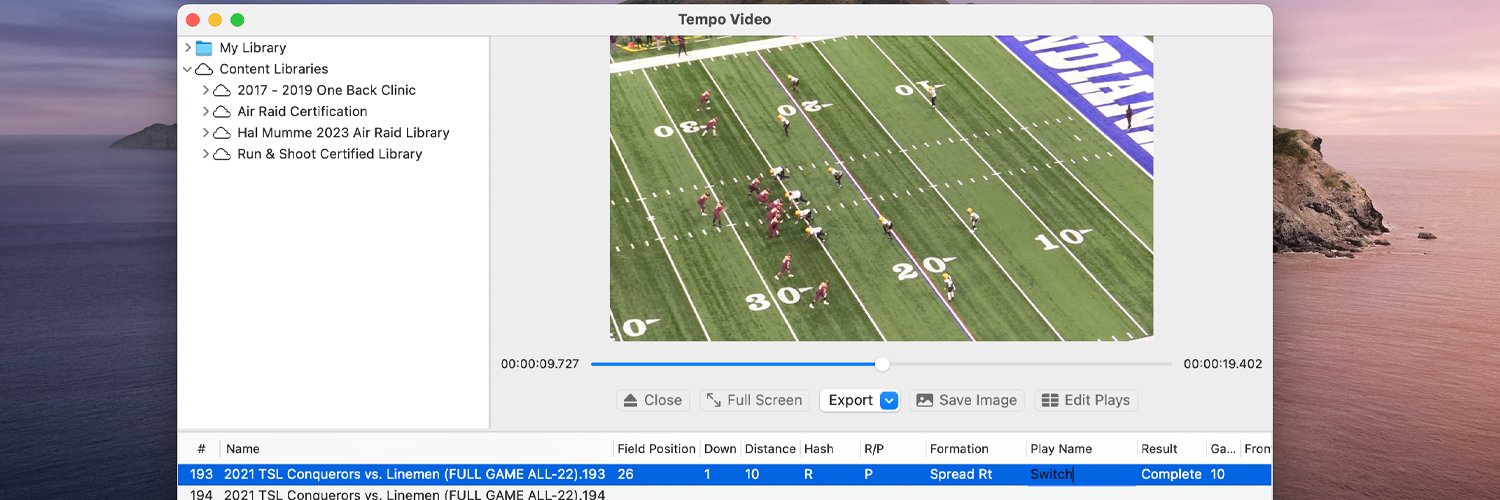
Task: Select the Content Libraries row
Action: click(274, 69)
